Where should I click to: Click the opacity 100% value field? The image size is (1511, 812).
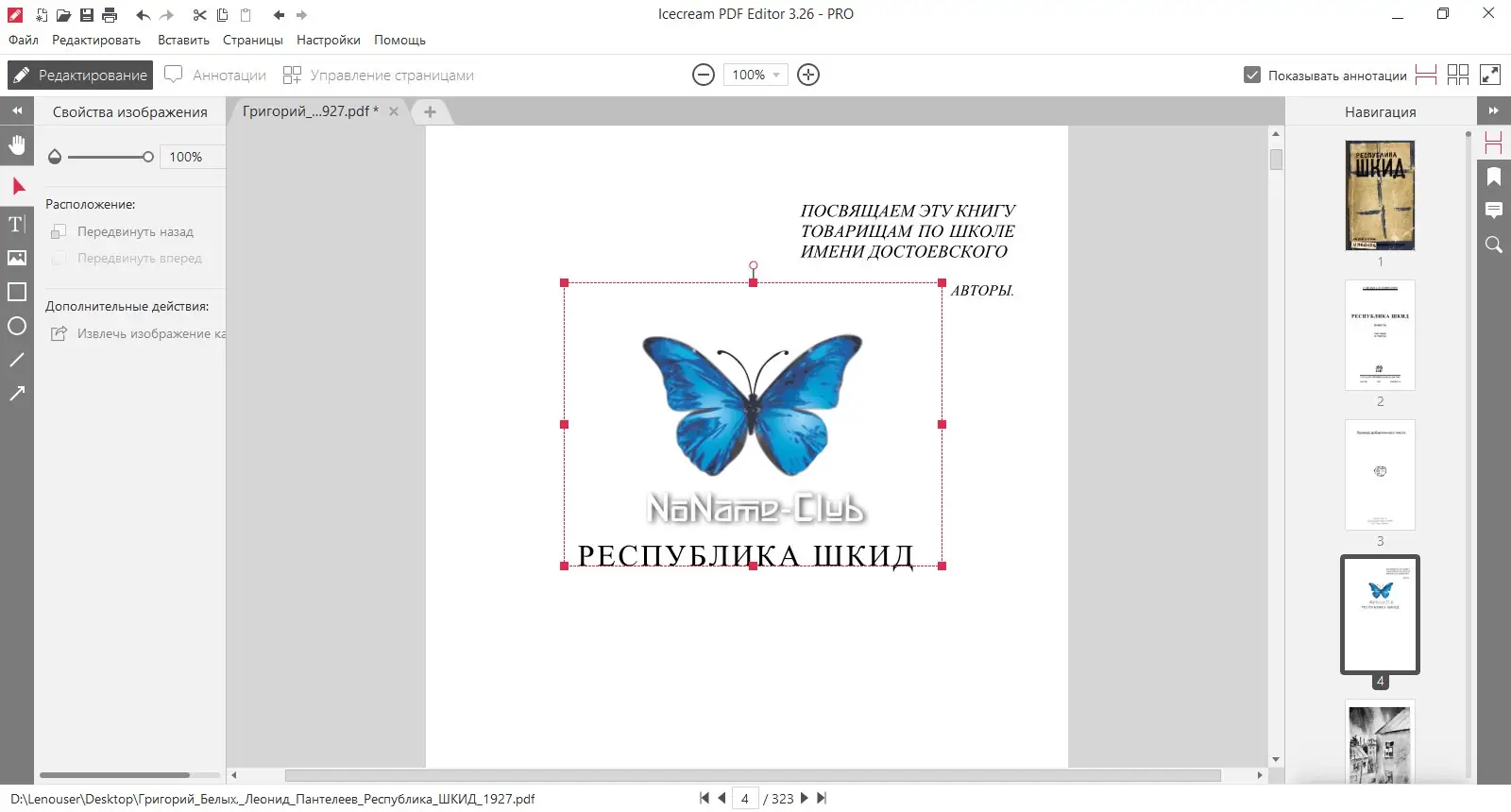coord(193,157)
